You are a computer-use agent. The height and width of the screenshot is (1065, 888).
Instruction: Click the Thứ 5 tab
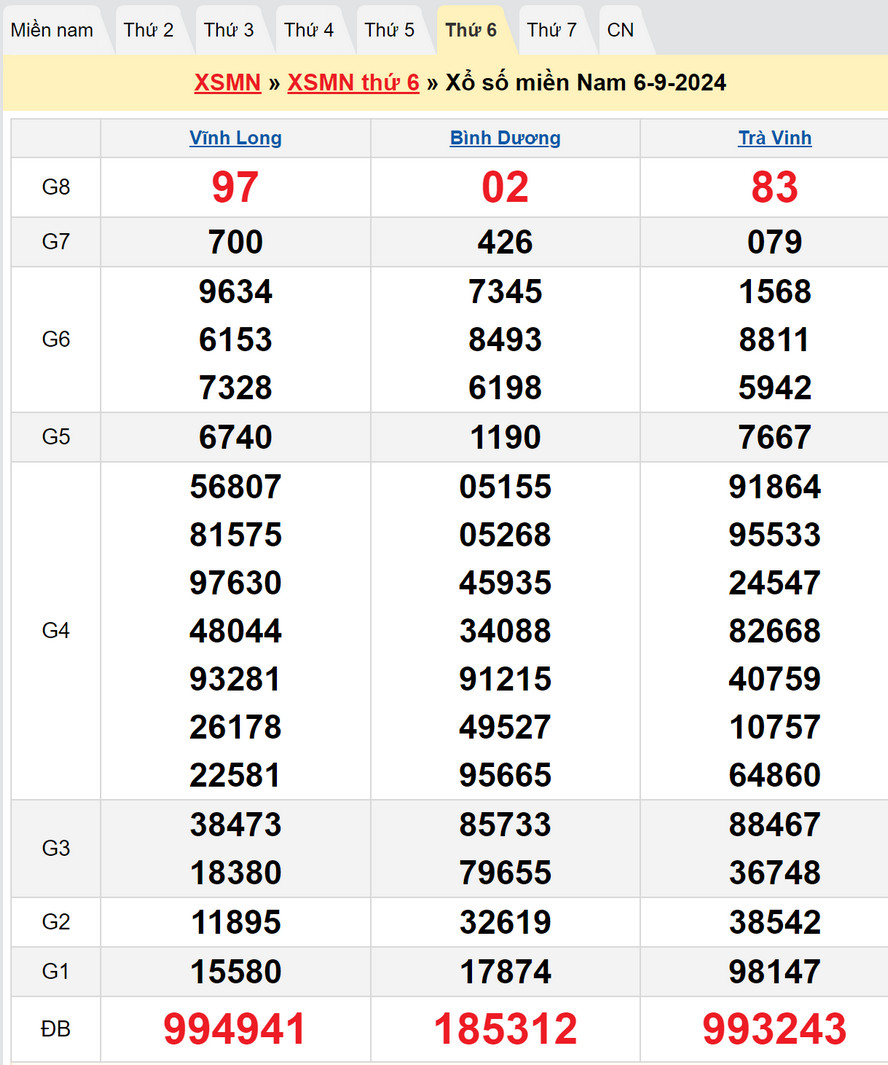(389, 30)
